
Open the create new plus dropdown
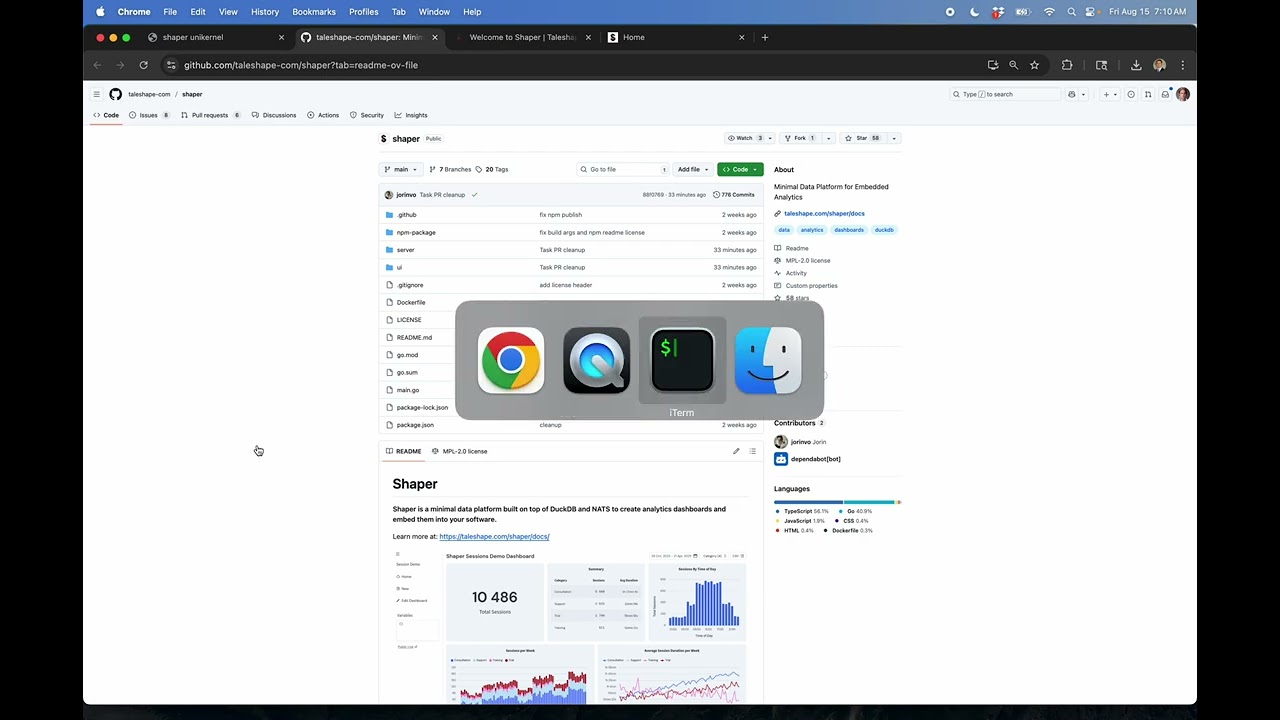(1110, 94)
